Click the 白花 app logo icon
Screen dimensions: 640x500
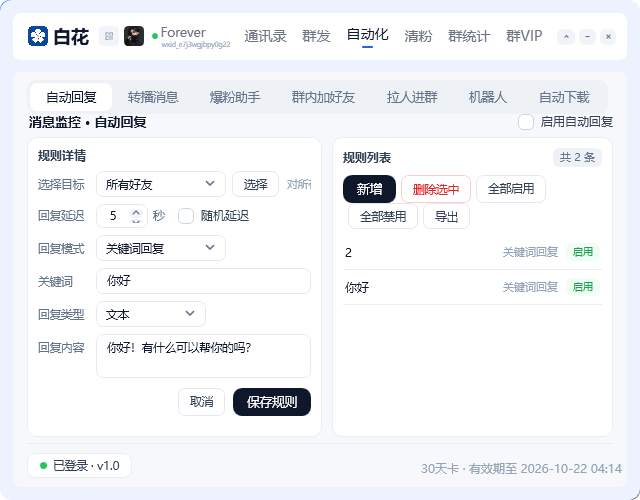(x=38, y=36)
